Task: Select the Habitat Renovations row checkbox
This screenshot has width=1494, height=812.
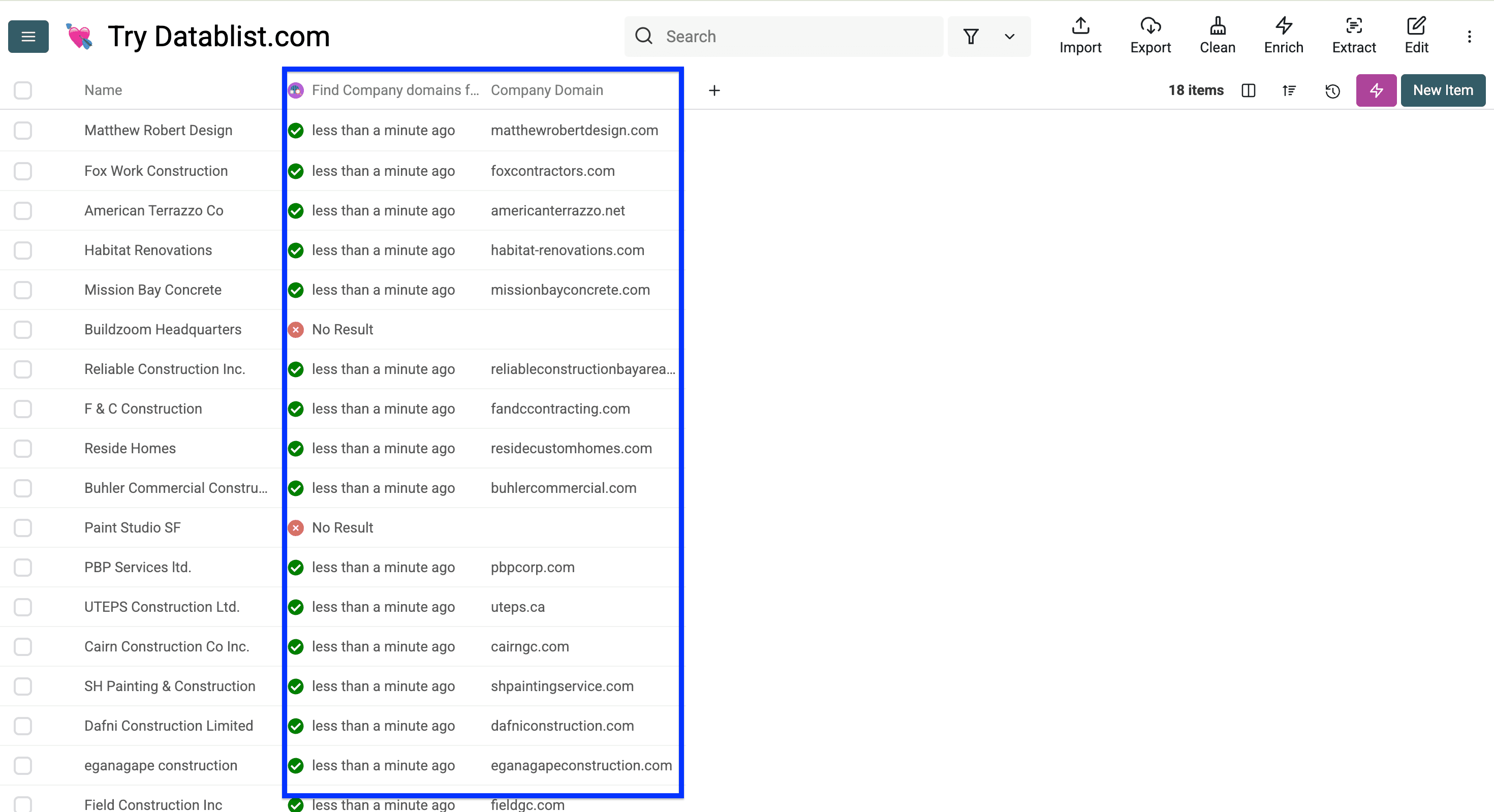Action: 23,250
